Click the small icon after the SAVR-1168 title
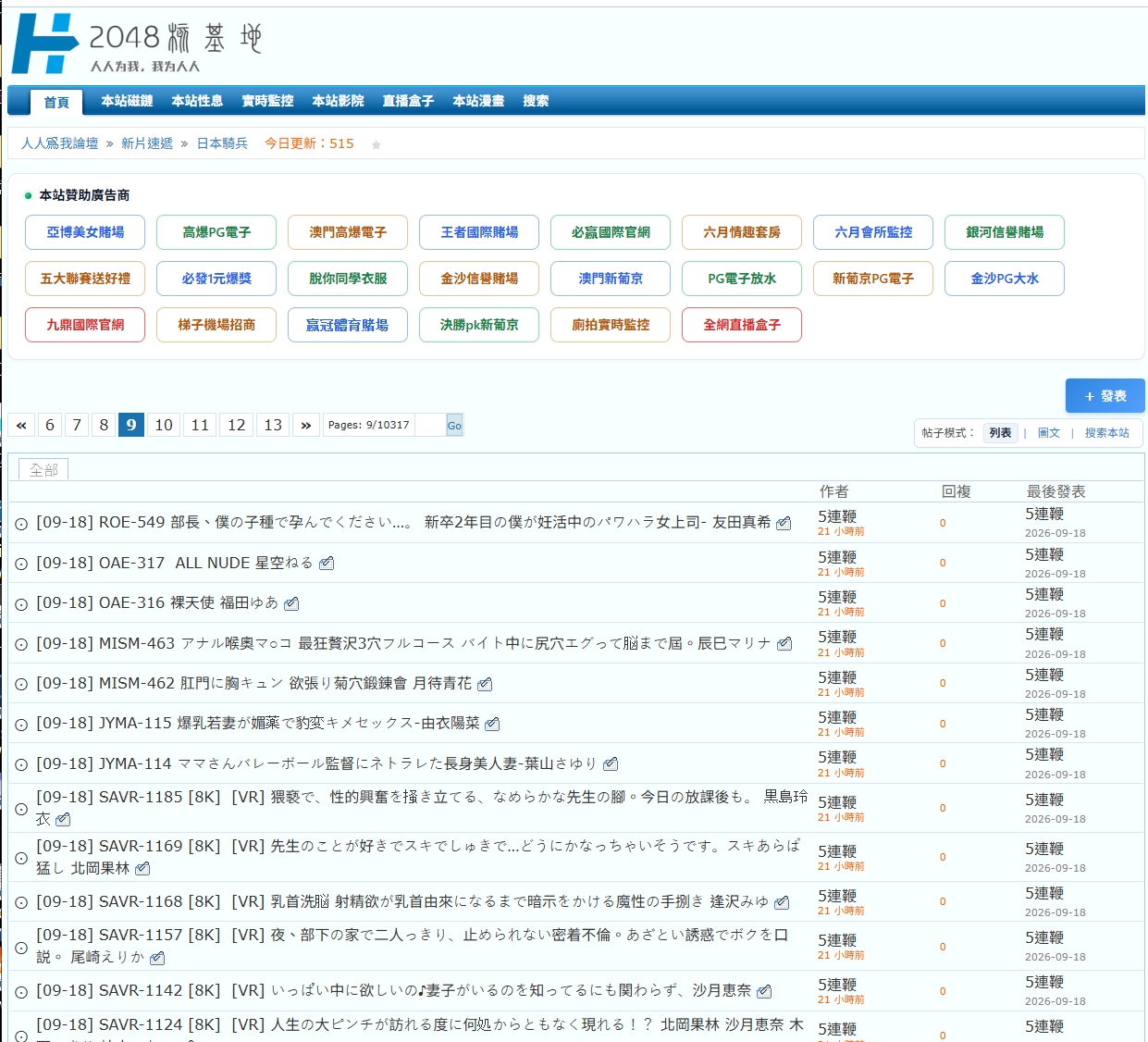Viewport: 1148px width, 1042px height. (x=782, y=901)
